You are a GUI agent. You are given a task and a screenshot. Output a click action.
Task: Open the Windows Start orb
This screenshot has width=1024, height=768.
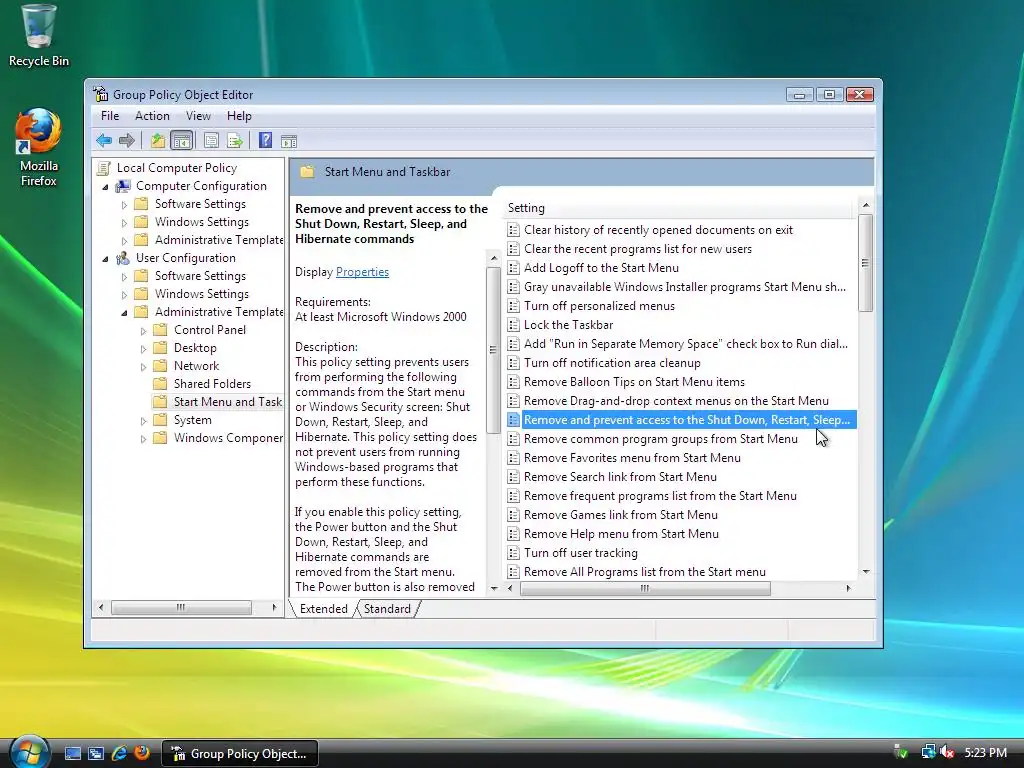click(x=29, y=752)
